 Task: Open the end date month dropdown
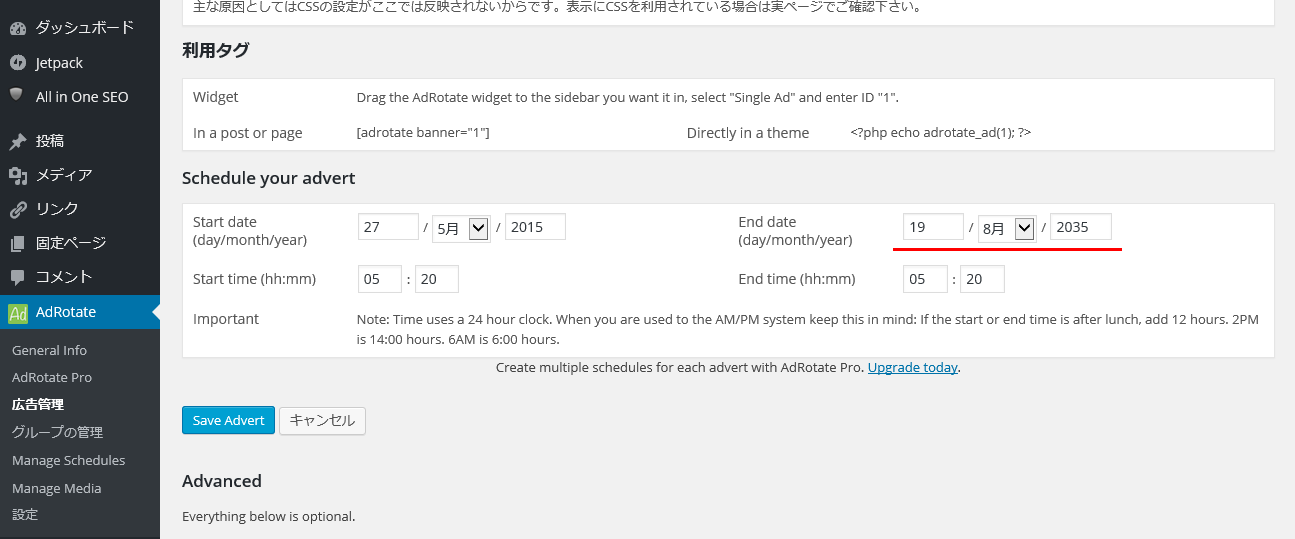(x=1007, y=227)
